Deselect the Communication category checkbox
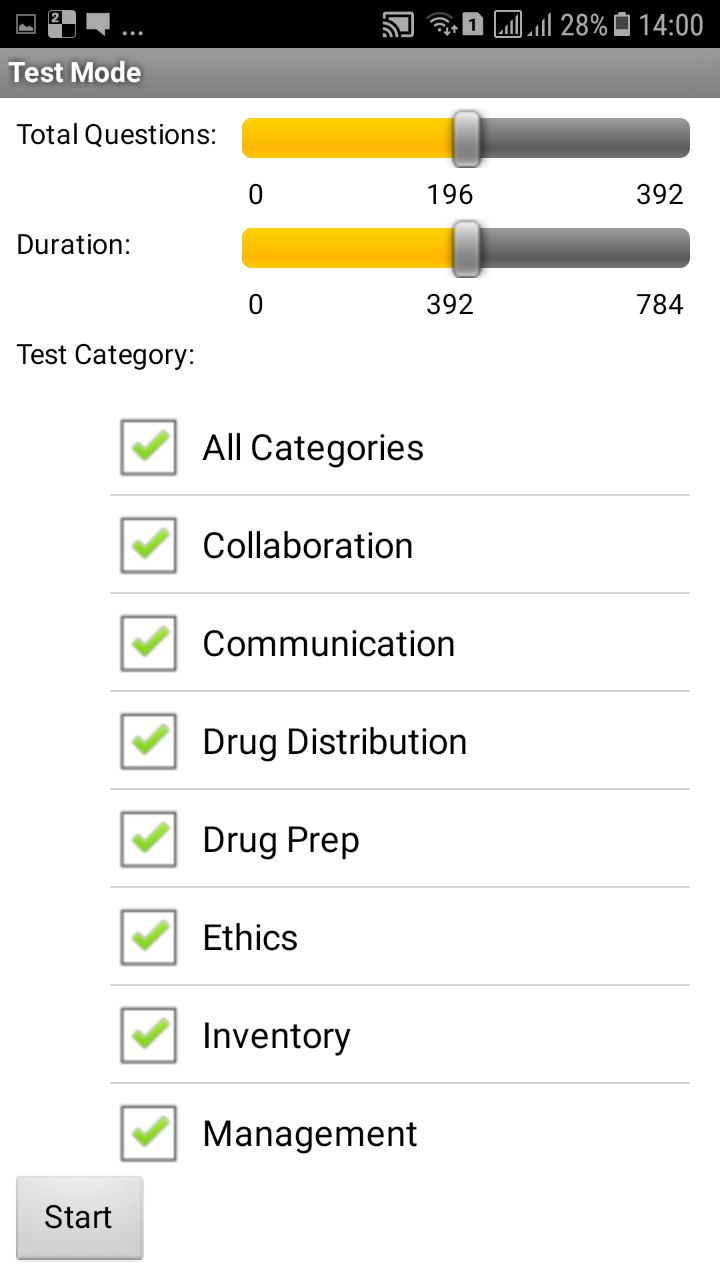720x1280 pixels. coord(149,643)
